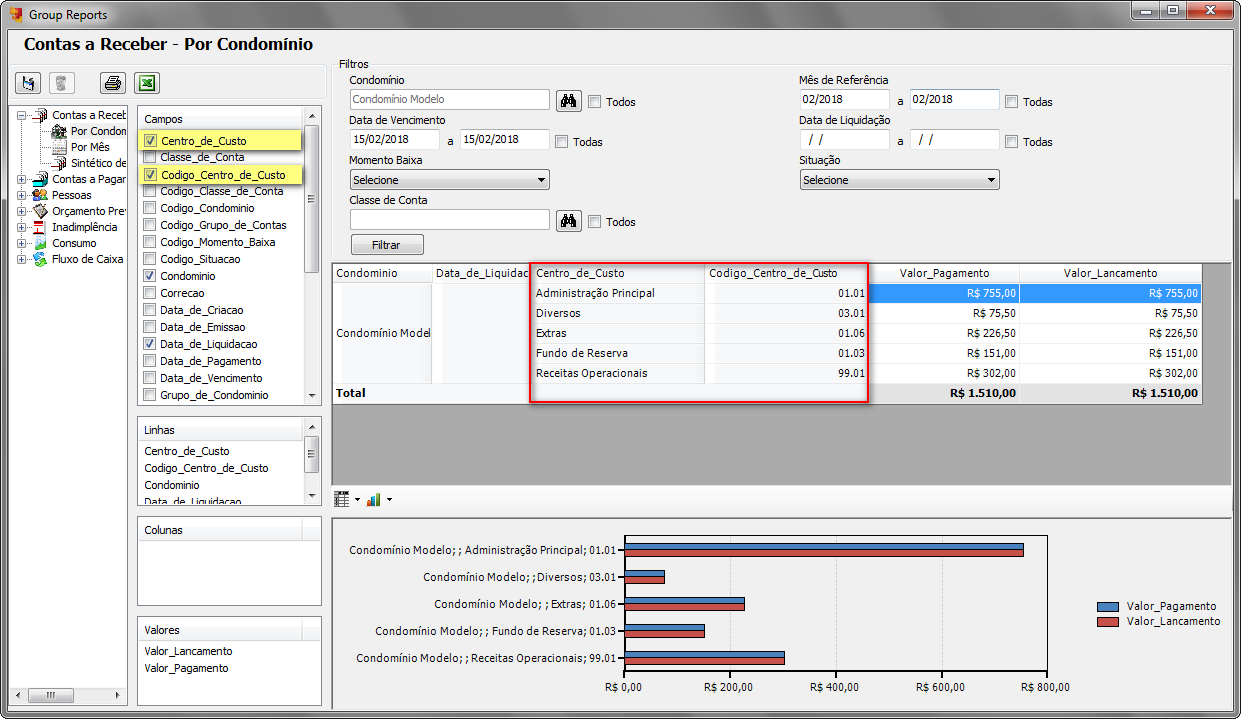Collapse the Contas a Receber tree node
Viewport: 1241px width, 719px height.
coord(22,115)
